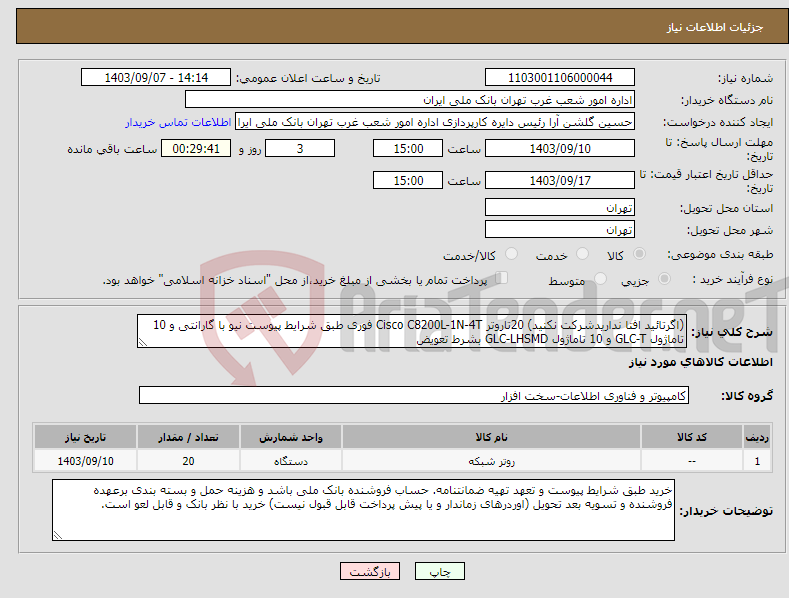Click the دستگاه unit cell
This screenshot has width=789, height=598.
point(291,461)
